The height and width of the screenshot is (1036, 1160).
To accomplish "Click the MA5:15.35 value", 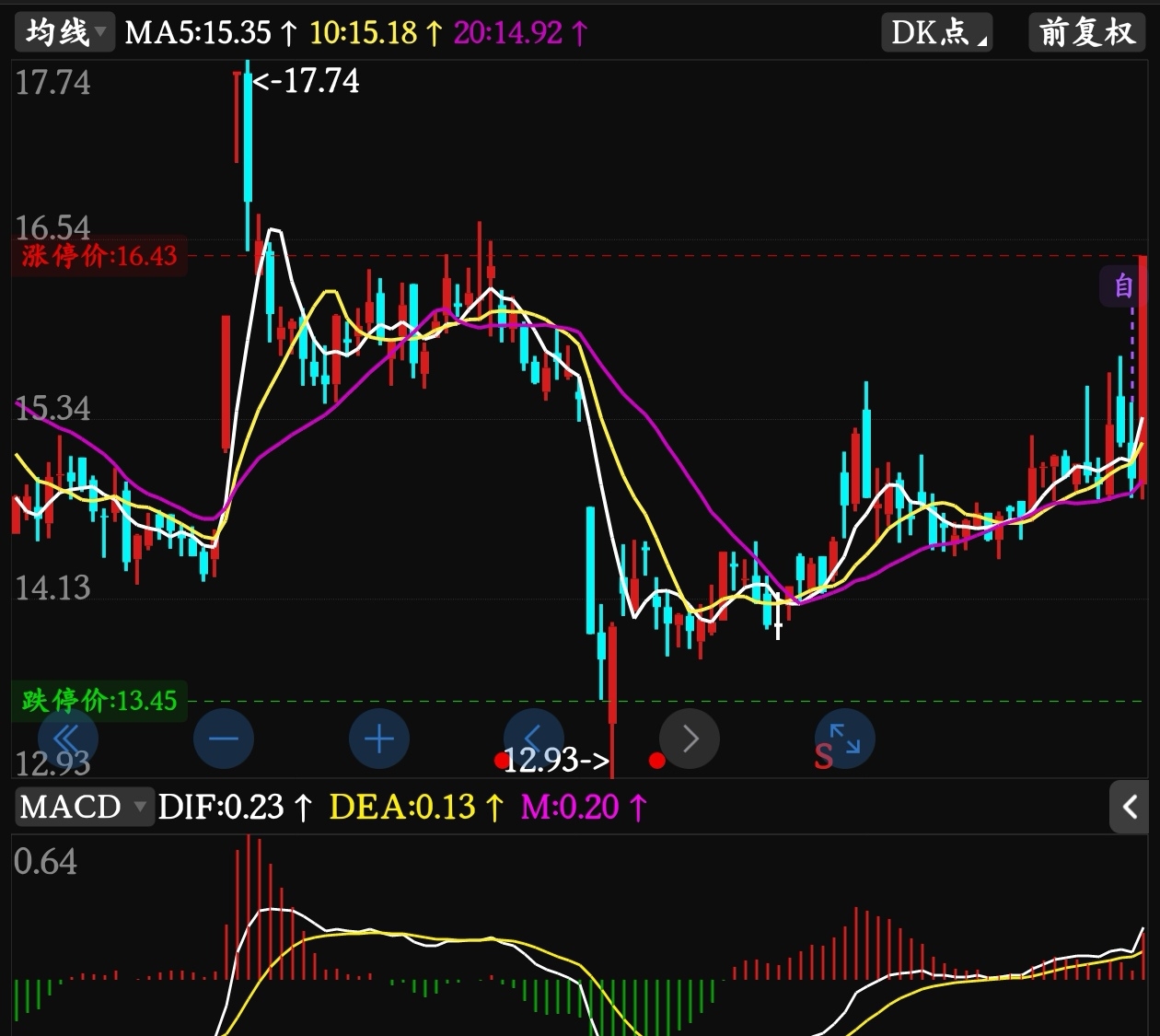I will (x=211, y=33).
